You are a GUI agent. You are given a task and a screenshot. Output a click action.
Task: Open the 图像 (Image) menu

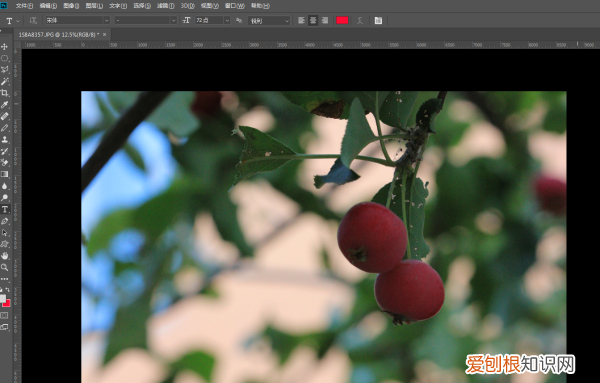coord(71,6)
